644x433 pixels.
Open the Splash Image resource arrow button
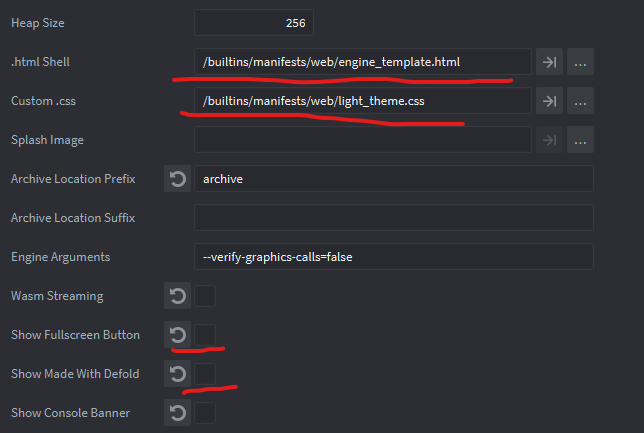click(549, 140)
